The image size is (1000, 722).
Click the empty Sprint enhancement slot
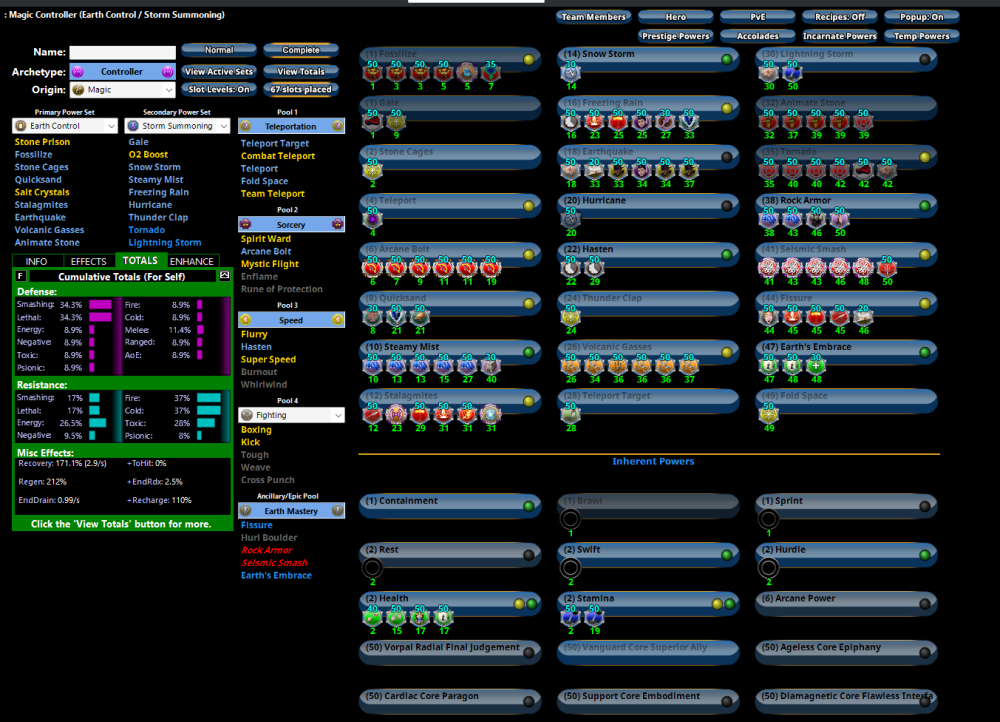pyautogui.click(x=768, y=519)
